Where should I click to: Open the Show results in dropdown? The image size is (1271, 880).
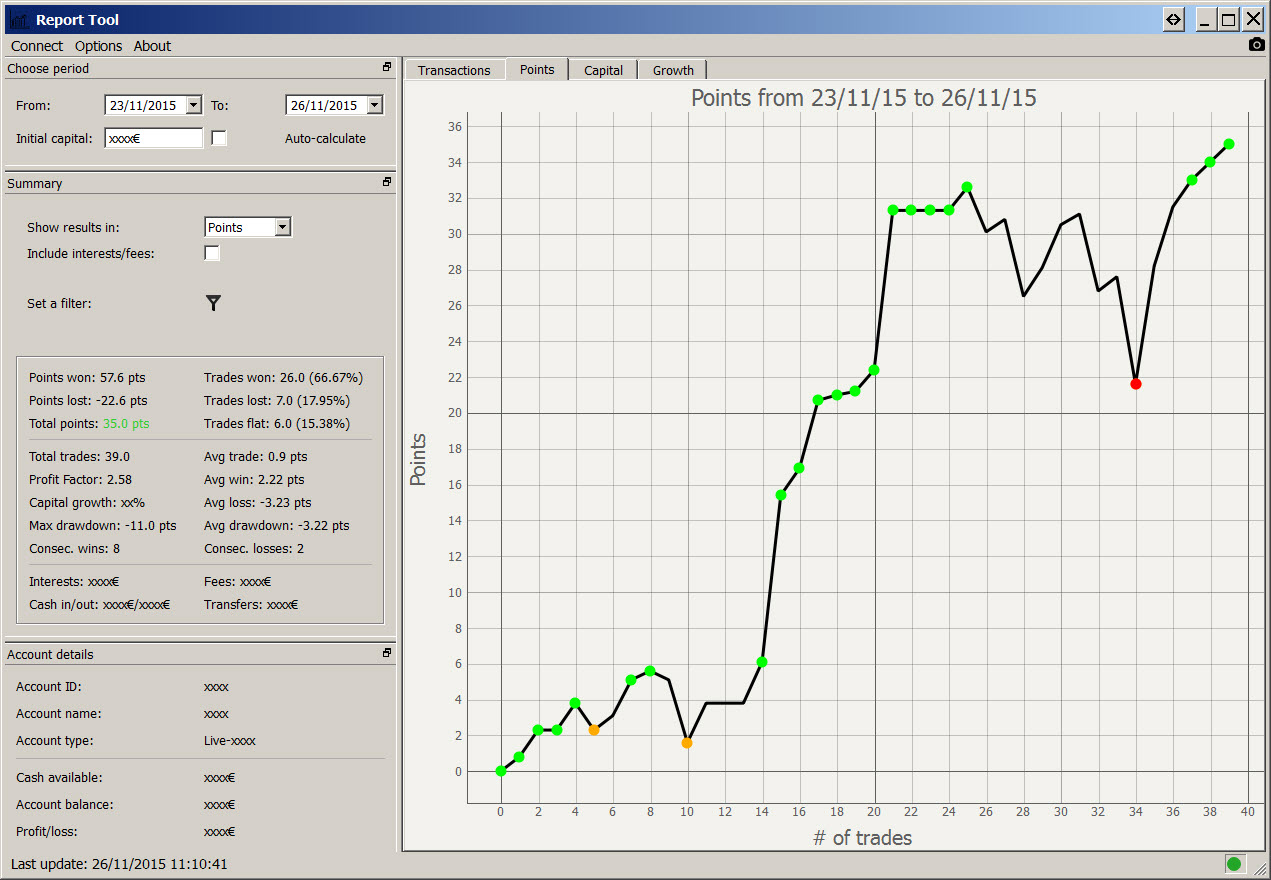283,227
